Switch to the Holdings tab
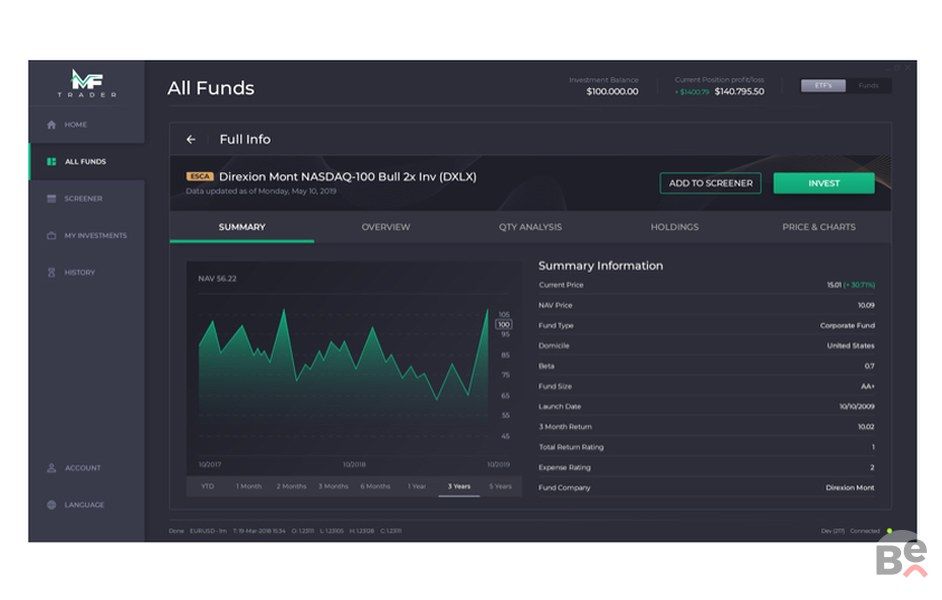Screen dimensions: 942x600 (x=674, y=227)
